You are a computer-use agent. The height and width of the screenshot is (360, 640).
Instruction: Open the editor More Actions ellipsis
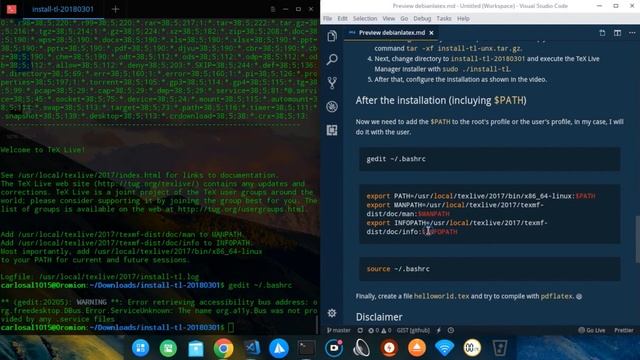tap(632, 33)
